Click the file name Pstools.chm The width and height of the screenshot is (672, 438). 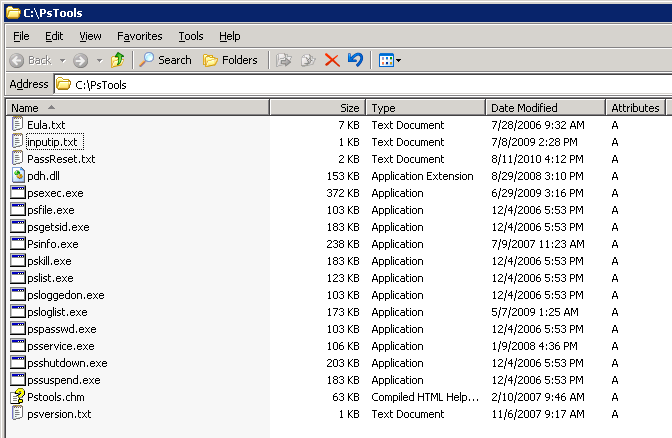pyautogui.click(x=56, y=397)
